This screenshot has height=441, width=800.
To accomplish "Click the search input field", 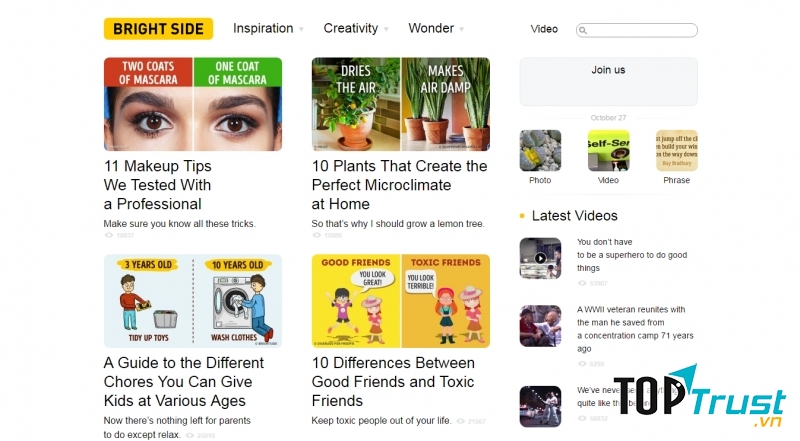I will (642, 31).
